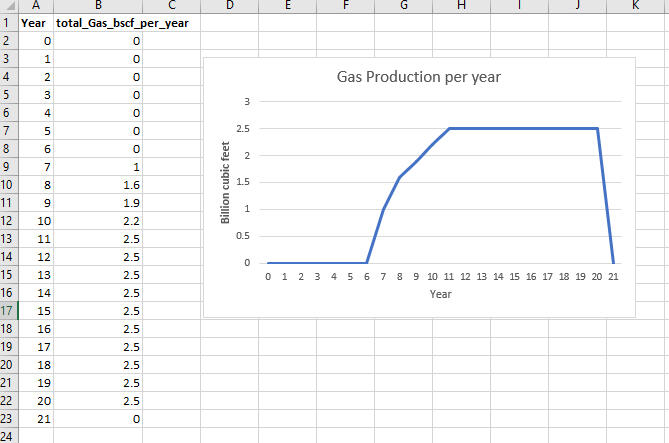
Task: Select the Year horizontal axis title
Action: (440, 294)
